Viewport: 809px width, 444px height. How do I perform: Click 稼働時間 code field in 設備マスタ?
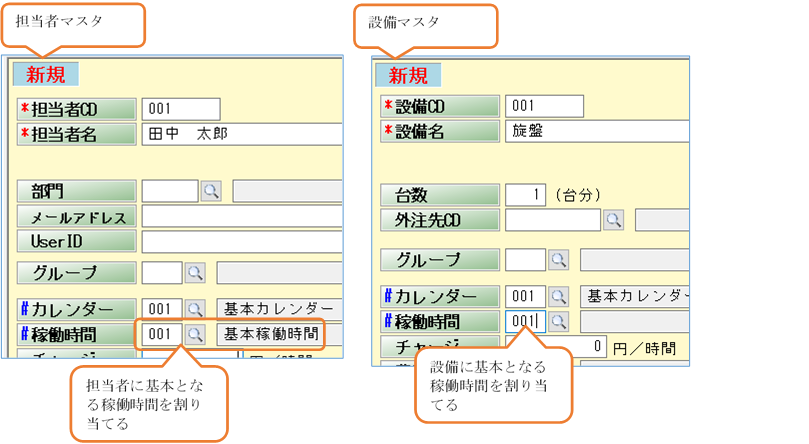(x=525, y=321)
